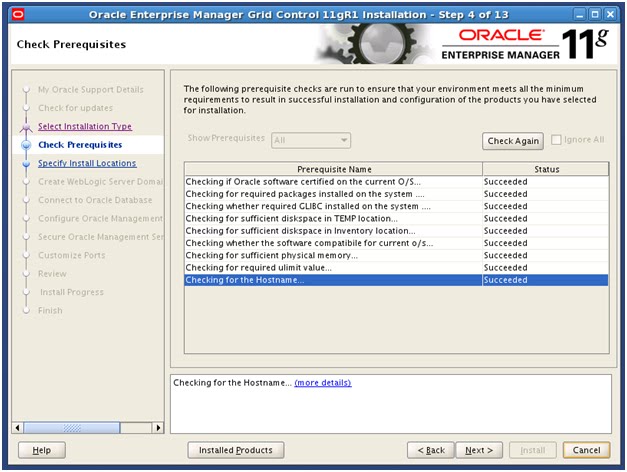Click the Check Again button
Image resolution: width=627 pixels, height=472 pixels.
tap(513, 141)
